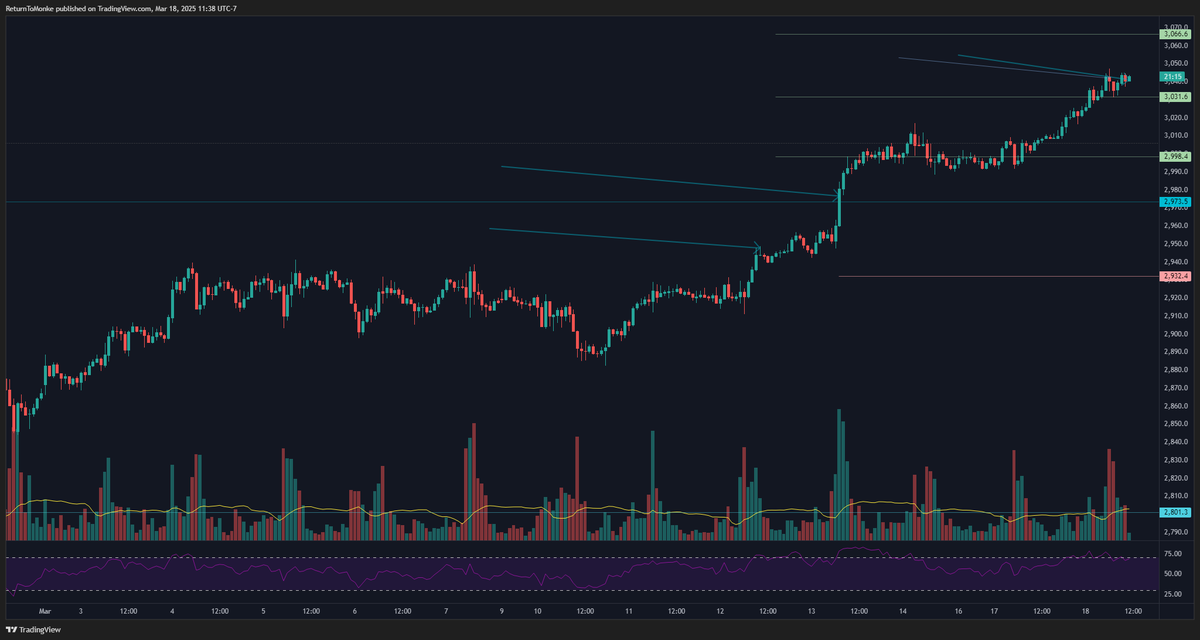The image size is (1200, 640).
Task: Click the 2,950.0 price scale value
Action: pos(1174,243)
